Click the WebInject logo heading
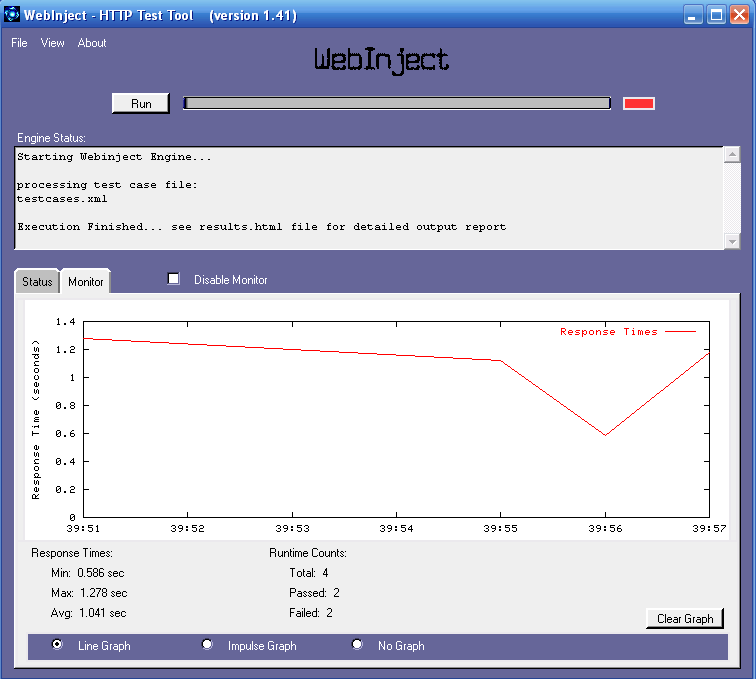 [x=381, y=60]
